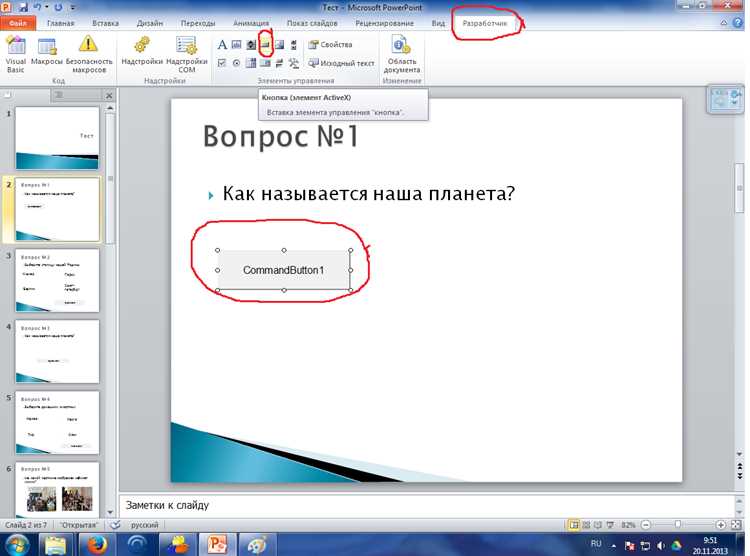The width and height of the screenshot is (750, 556).
Task: Select slide 3 thumbnail in the panel
Action: 57,280
